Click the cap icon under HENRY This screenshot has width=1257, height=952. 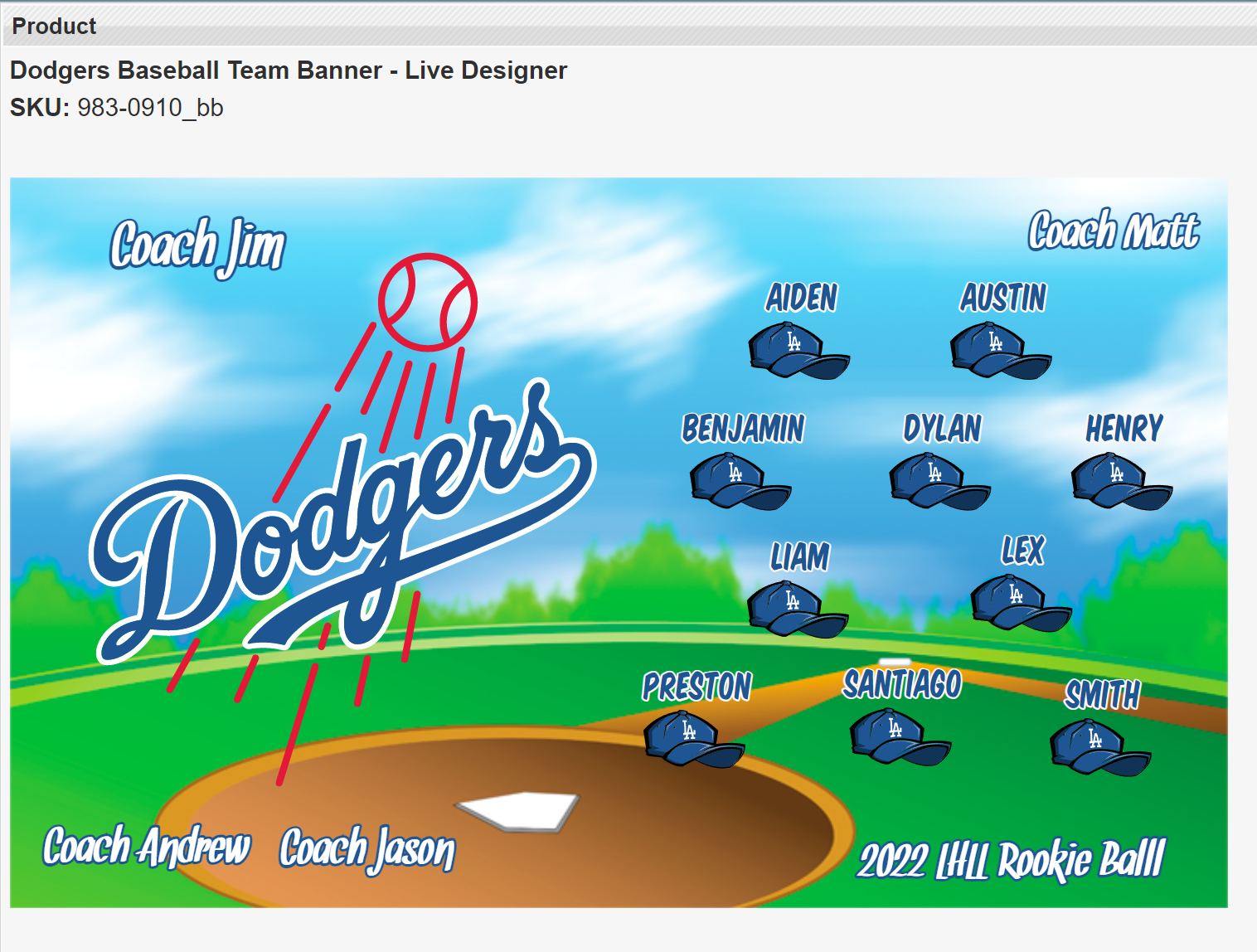click(x=1122, y=482)
